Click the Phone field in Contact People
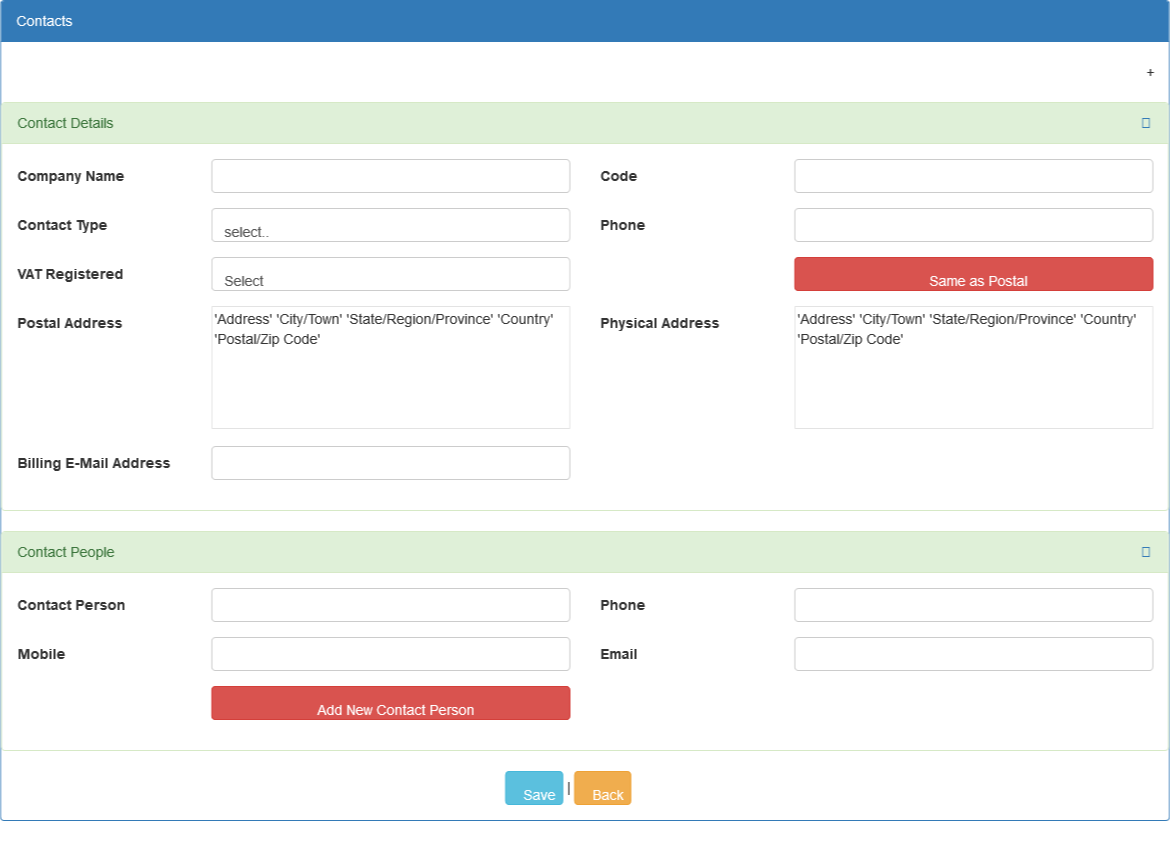This screenshot has width=1170, height=841. coord(973,605)
